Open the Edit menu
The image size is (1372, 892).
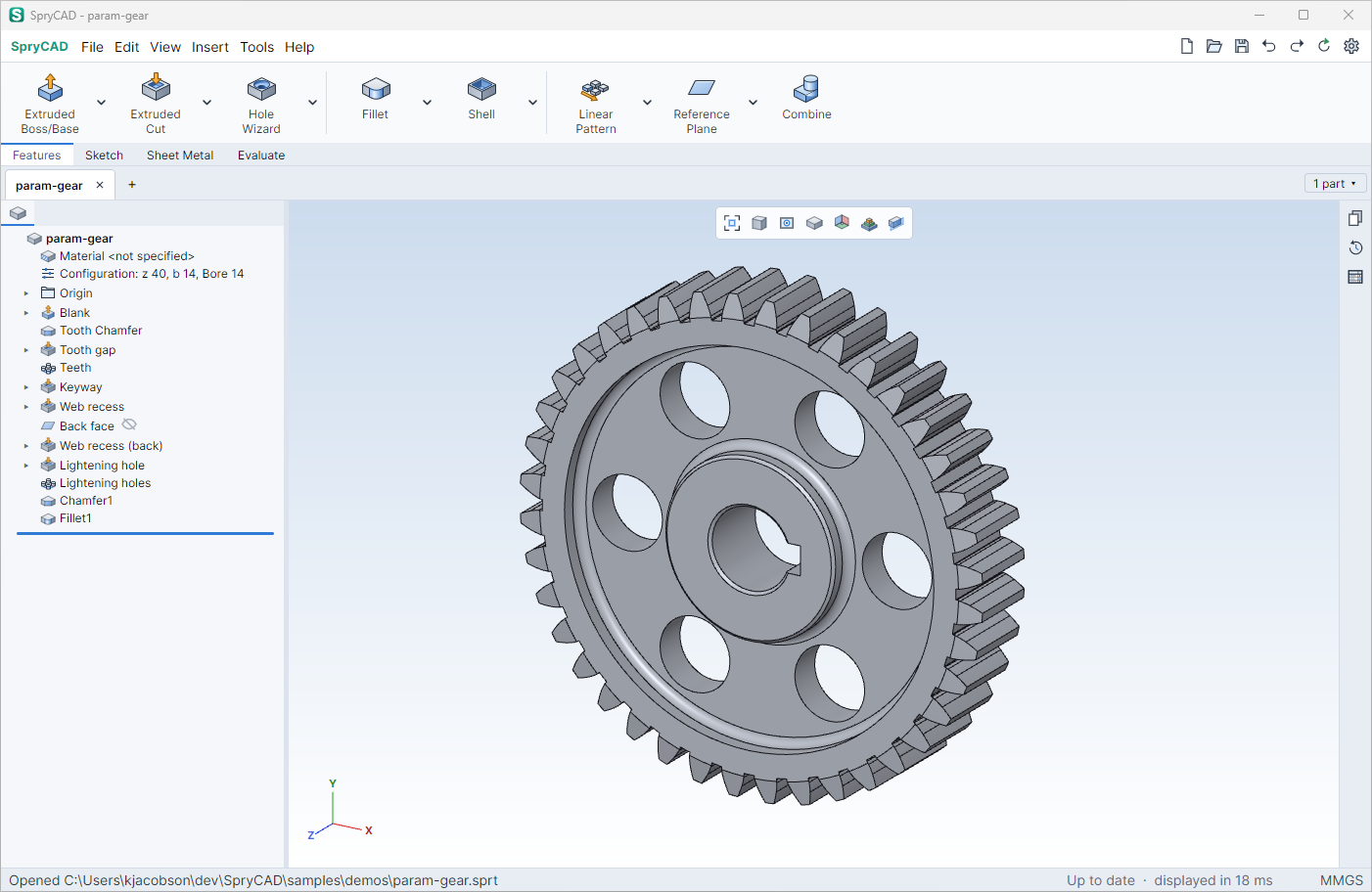tap(126, 47)
